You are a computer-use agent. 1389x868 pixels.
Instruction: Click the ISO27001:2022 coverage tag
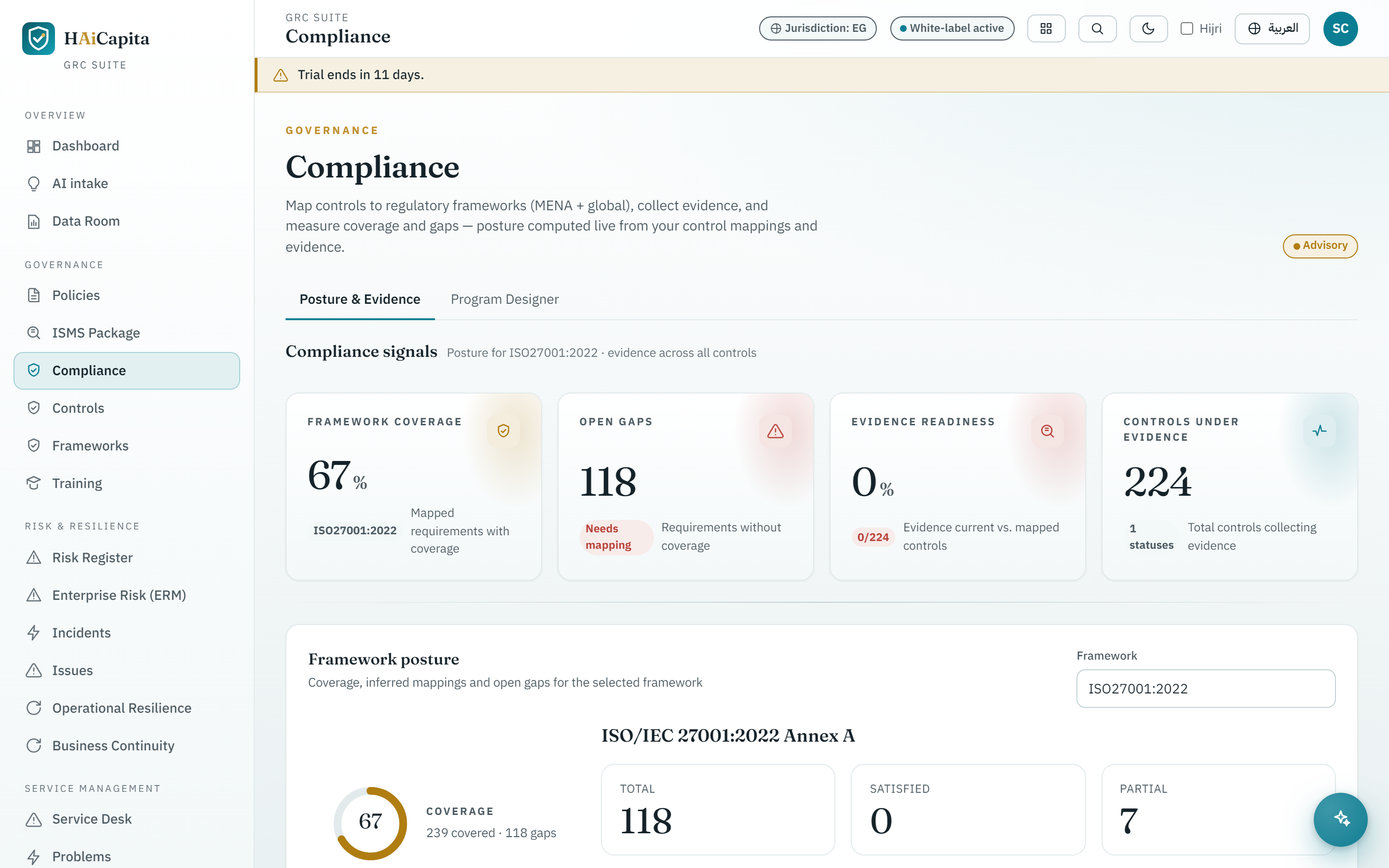354,530
